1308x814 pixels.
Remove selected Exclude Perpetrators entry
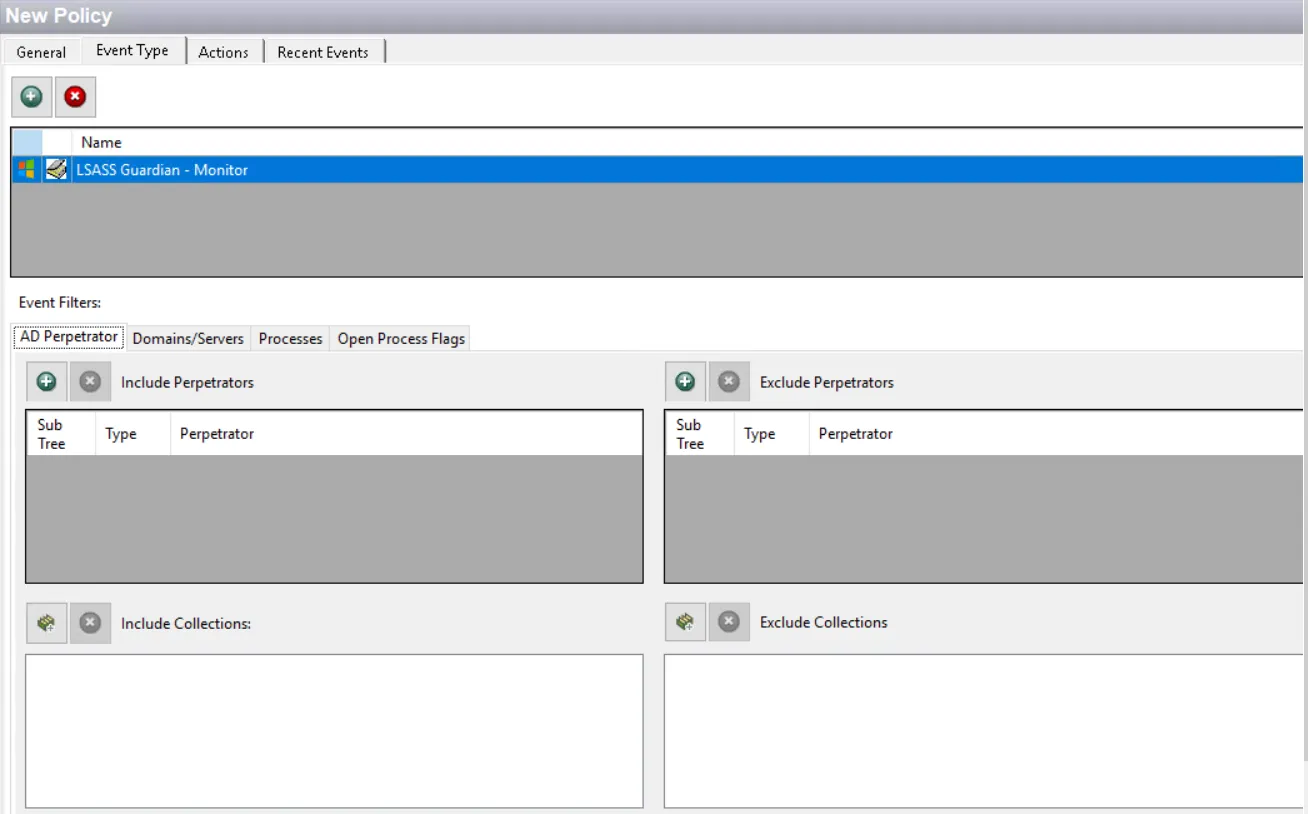click(x=729, y=382)
